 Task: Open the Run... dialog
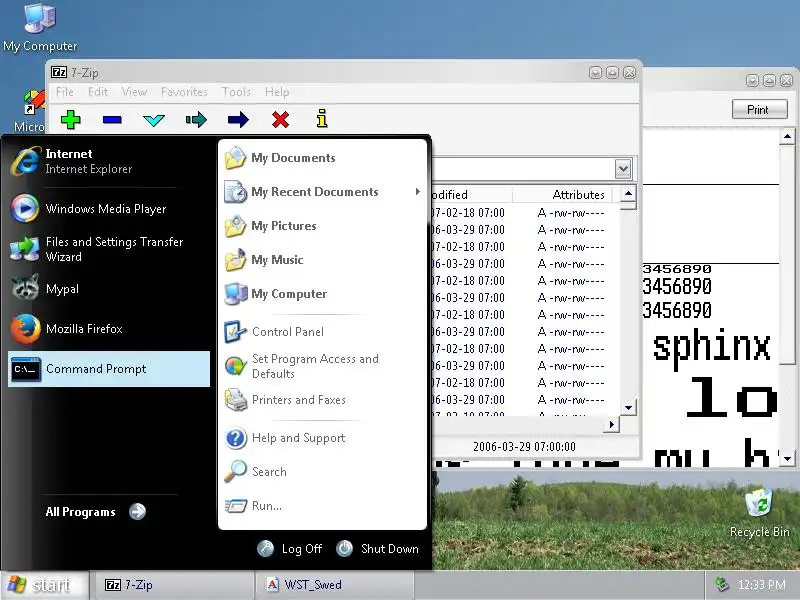322,506
